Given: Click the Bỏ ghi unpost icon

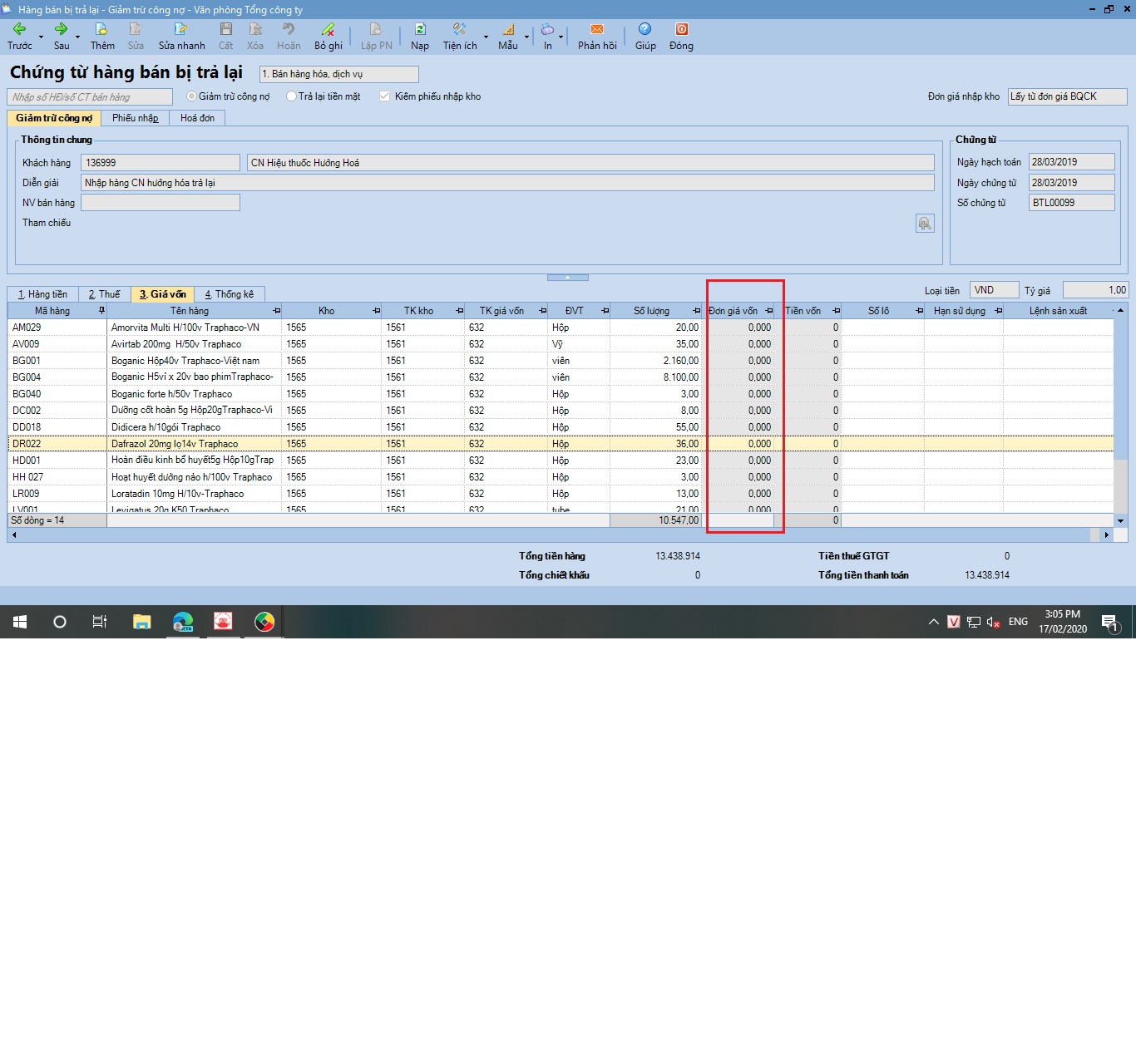Looking at the screenshot, I should (328, 29).
